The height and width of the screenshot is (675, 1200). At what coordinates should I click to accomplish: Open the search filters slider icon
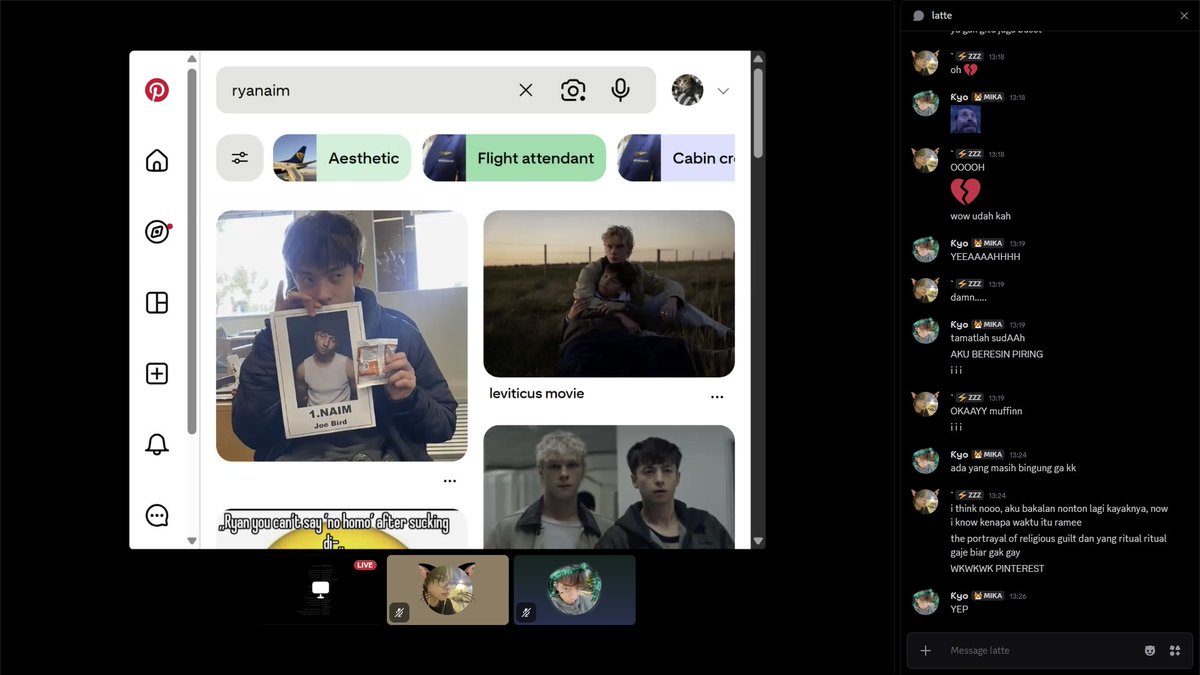(240, 158)
